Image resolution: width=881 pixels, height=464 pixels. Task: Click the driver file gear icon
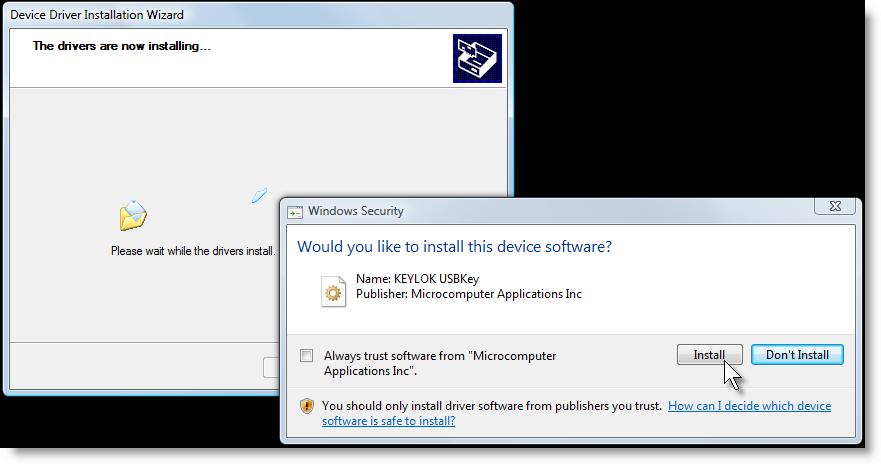tap(333, 292)
